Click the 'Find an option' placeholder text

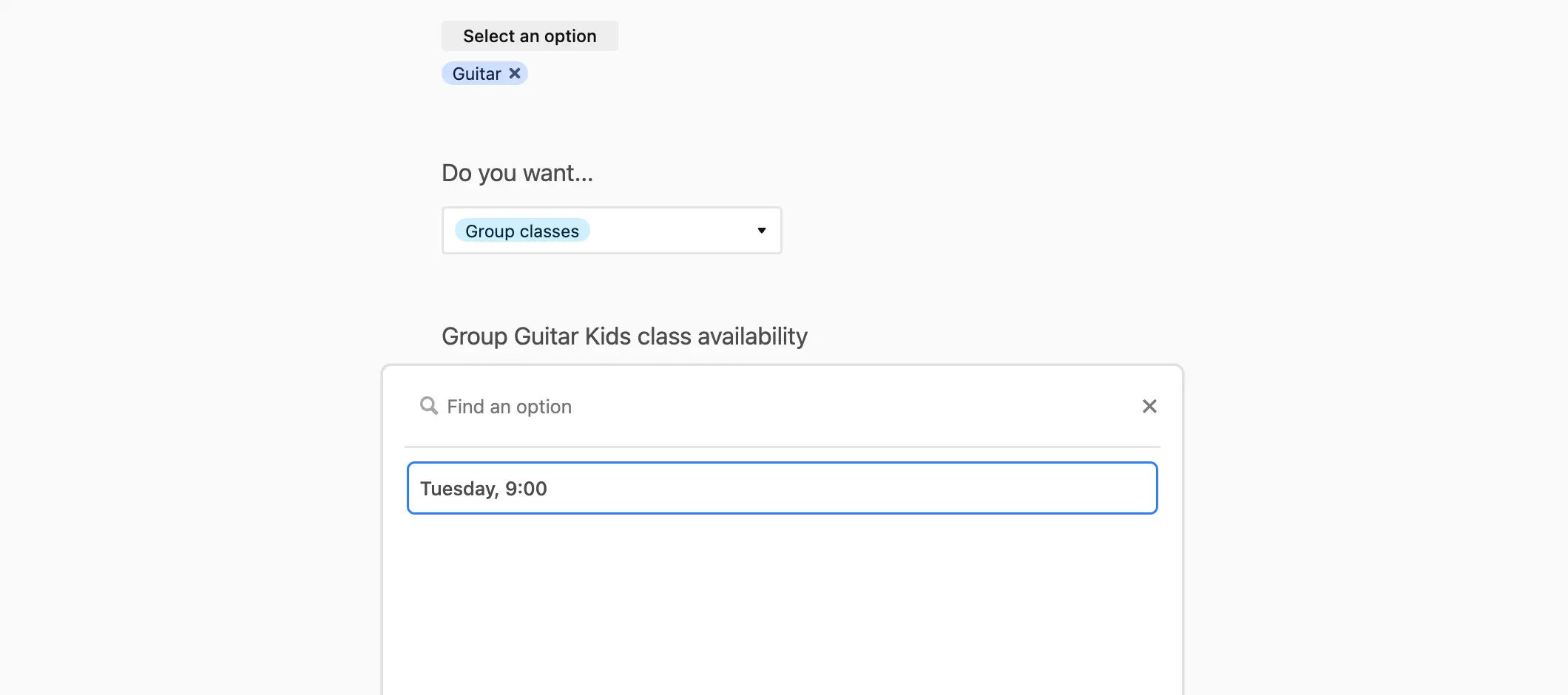point(509,407)
